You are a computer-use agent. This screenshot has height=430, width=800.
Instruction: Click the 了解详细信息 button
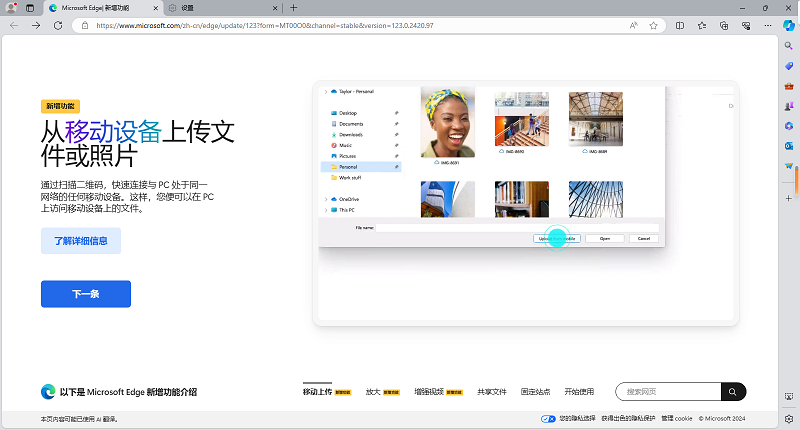coord(81,241)
